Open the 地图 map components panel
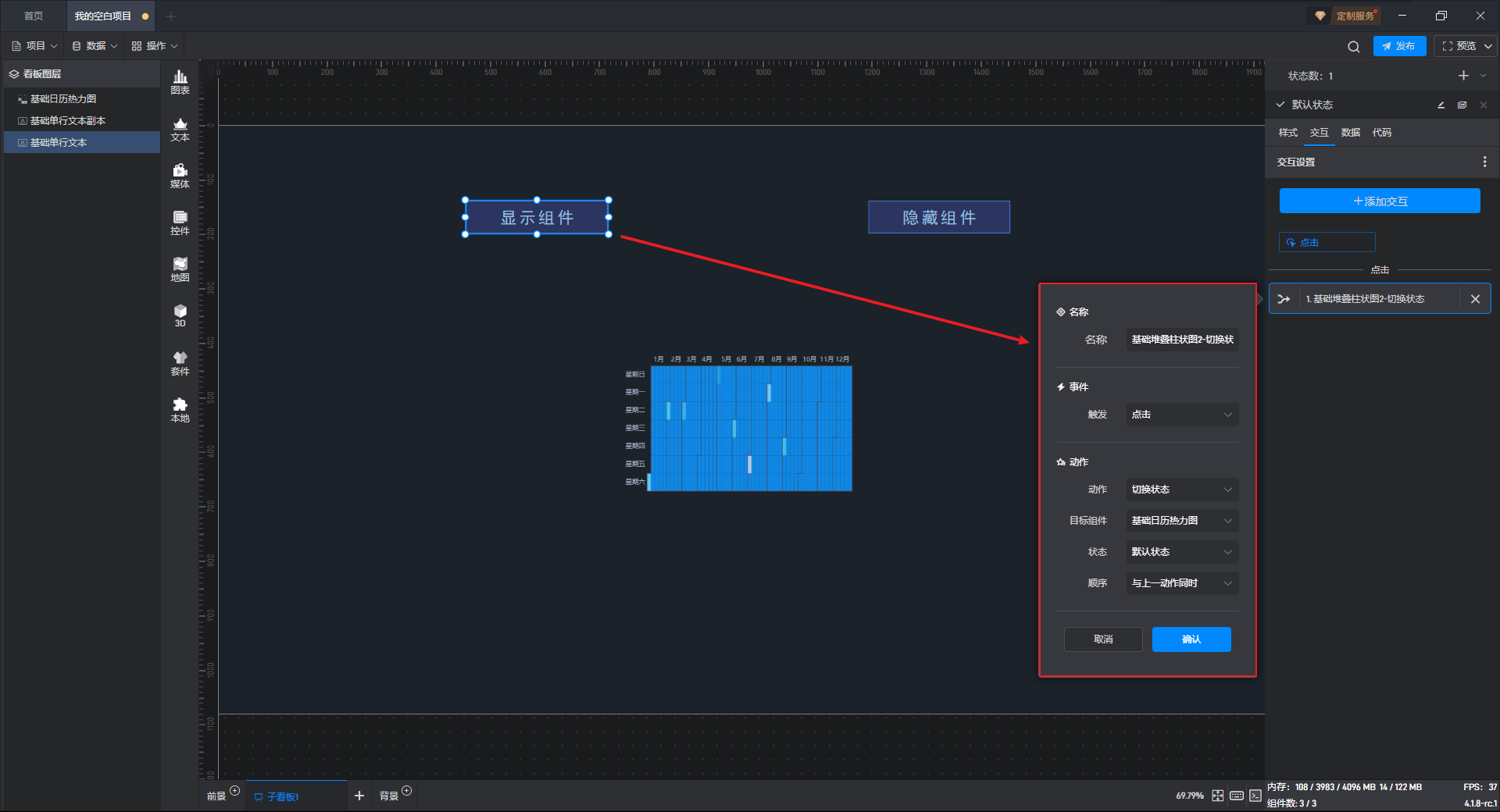1500x812 pixels. [180, 269]
